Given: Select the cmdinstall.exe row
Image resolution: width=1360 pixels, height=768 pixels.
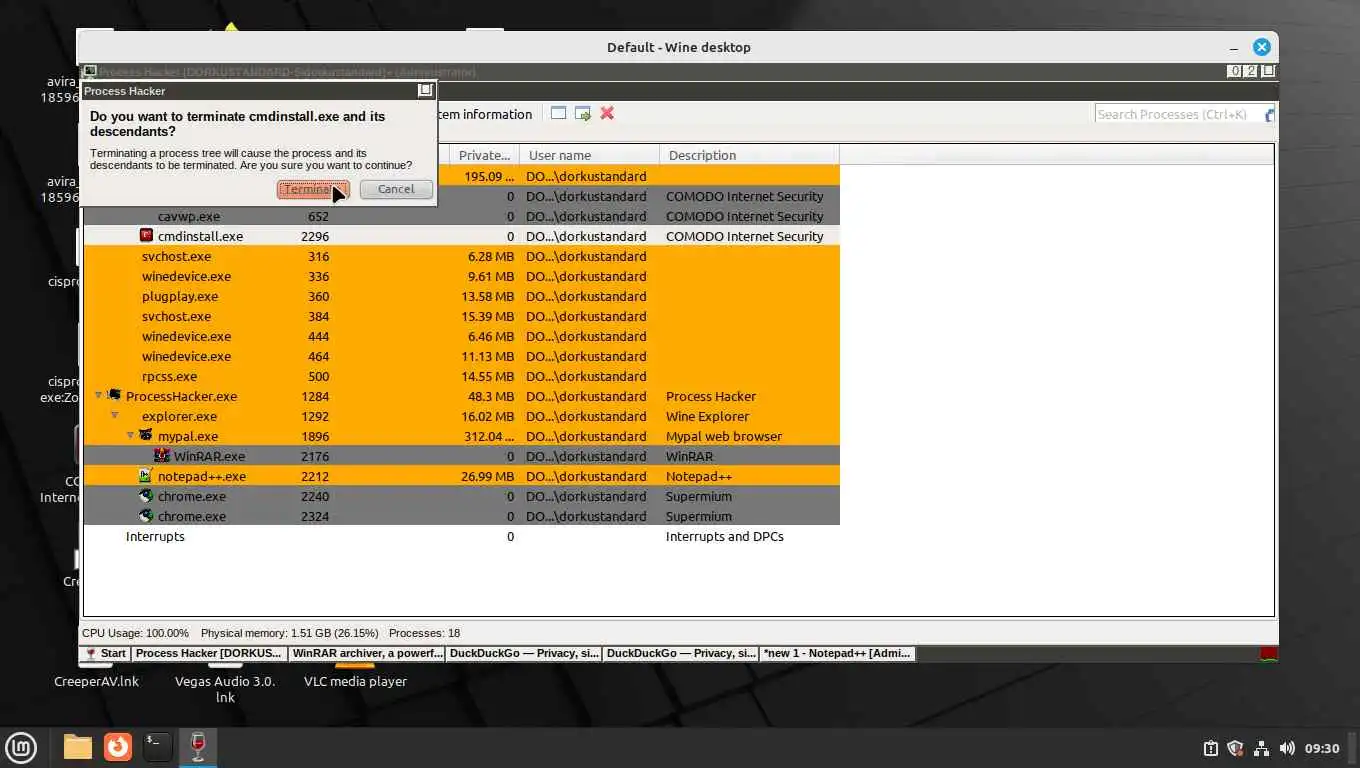Looking at the screenshot, I should click(461, 236).
